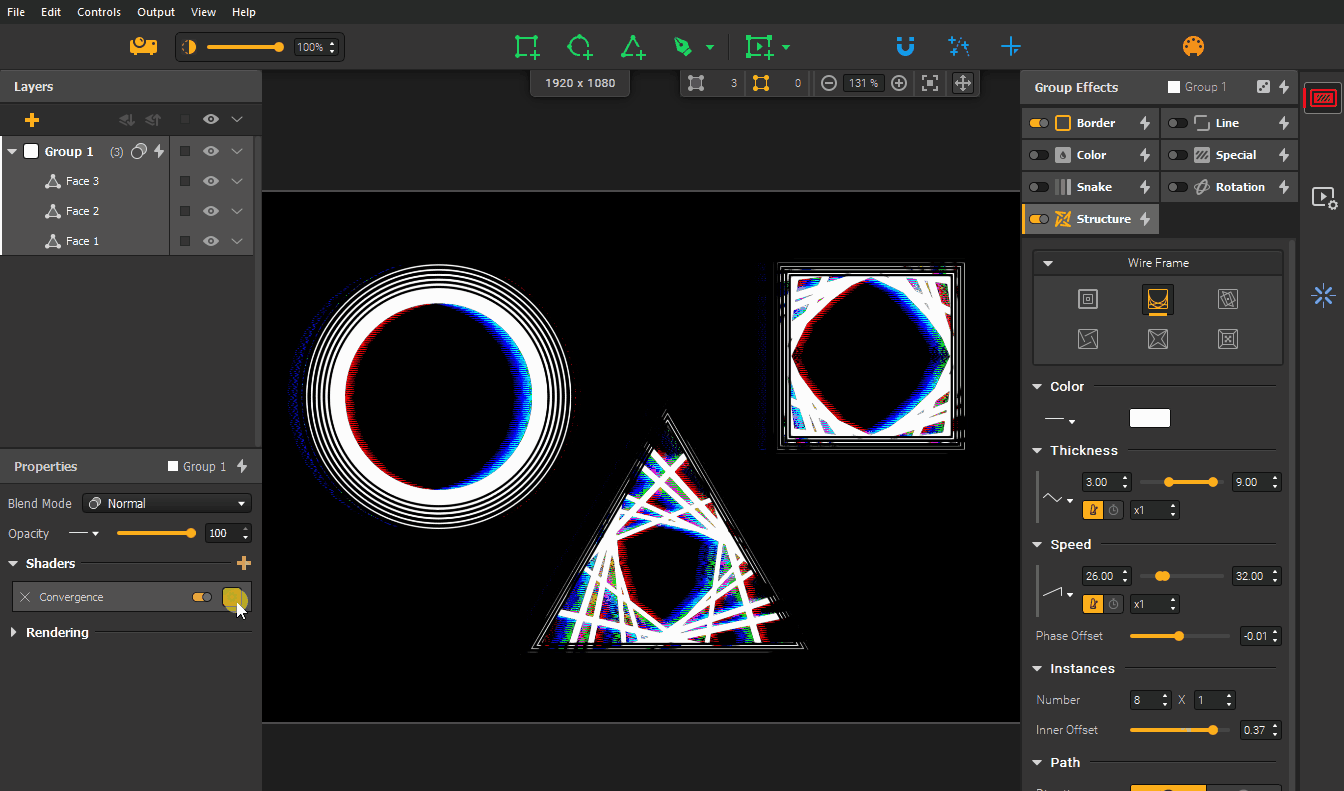The height and width of the screenshot is (791, 1344).
Task: Open the Blend Mode dropdown
Action: coord(167,503)
